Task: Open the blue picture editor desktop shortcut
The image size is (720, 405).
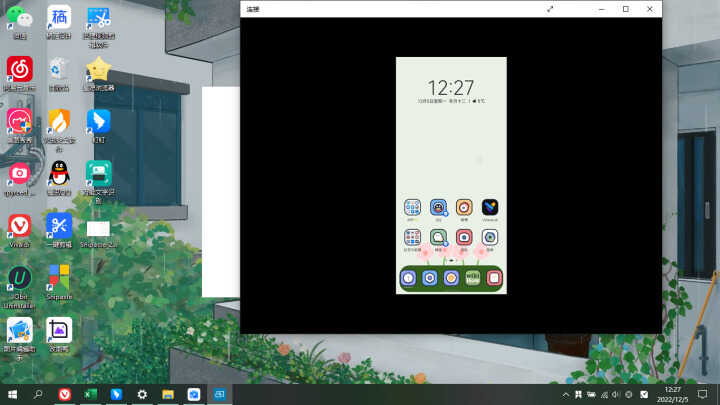Action: (x=20, y=338)
